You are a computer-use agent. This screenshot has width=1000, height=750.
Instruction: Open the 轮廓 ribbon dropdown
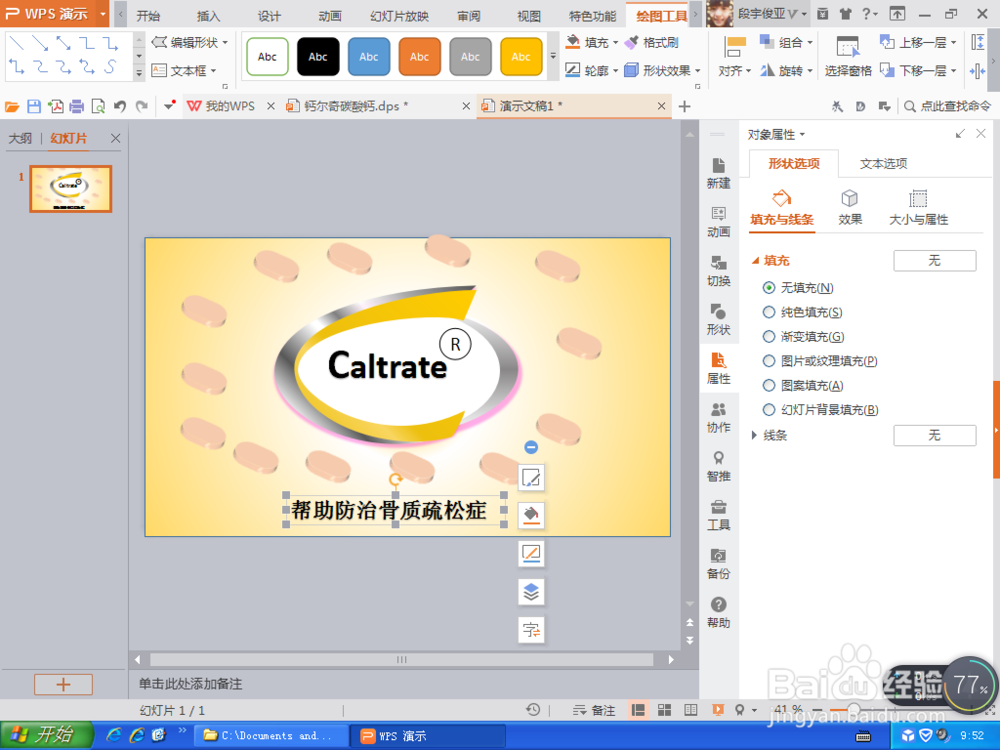[x=592, y=70]
